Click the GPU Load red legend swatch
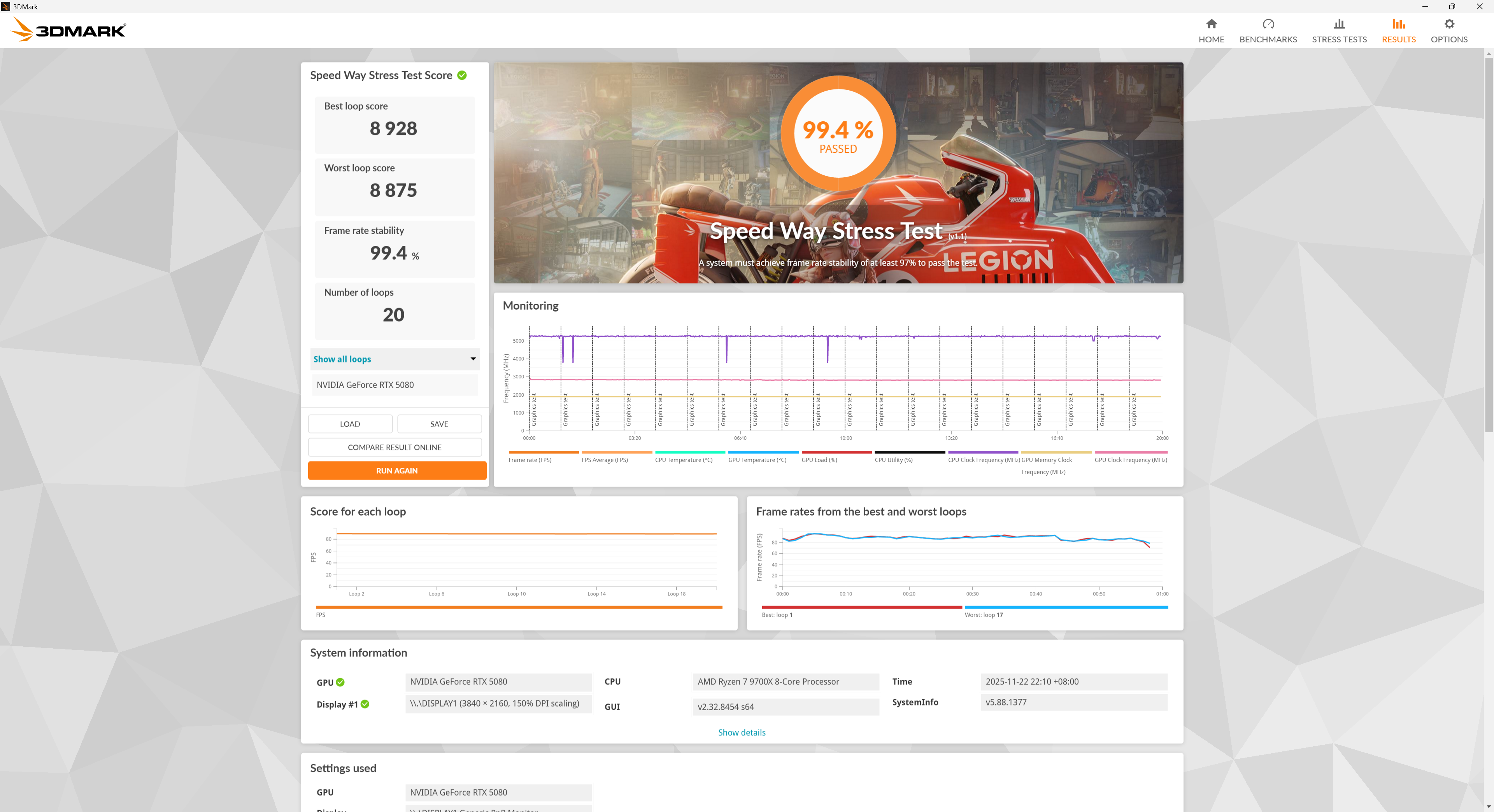1494x812 pixels. (836, 452)
